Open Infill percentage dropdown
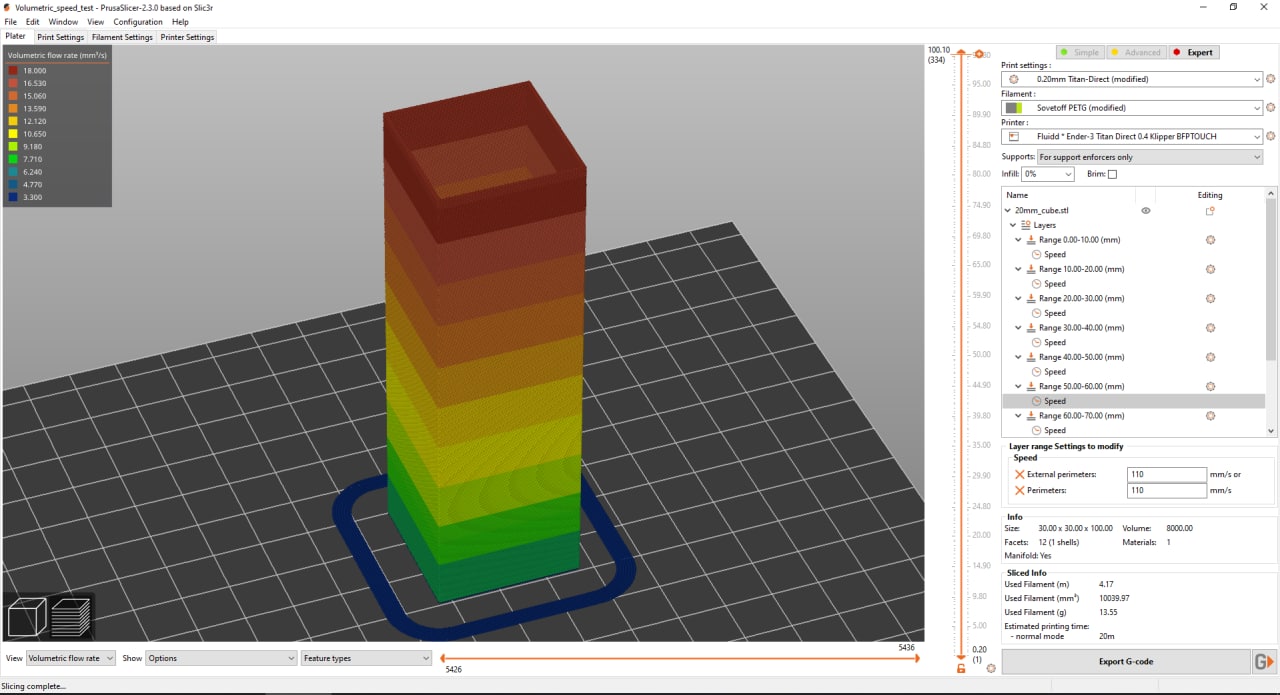 (x=1047, y=174)
